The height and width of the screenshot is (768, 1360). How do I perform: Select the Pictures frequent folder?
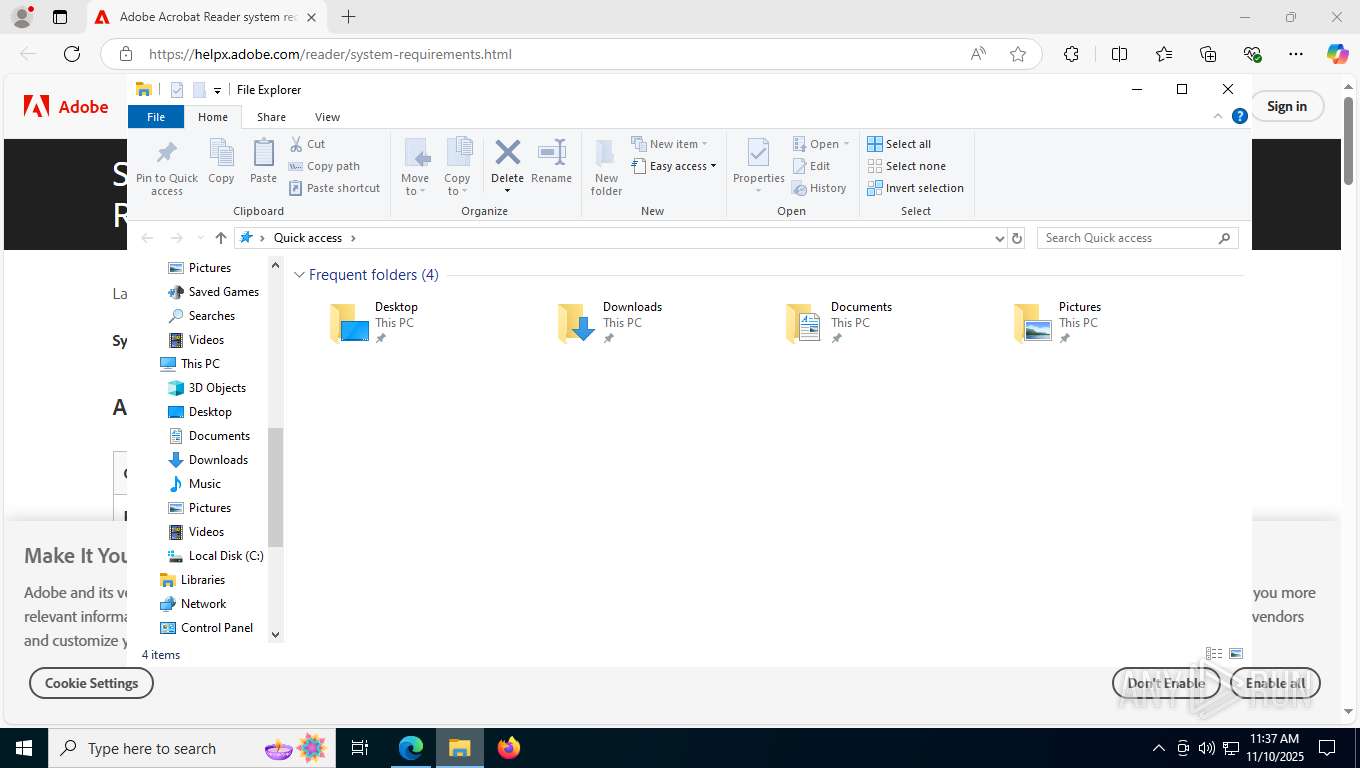click(1058, 322)
